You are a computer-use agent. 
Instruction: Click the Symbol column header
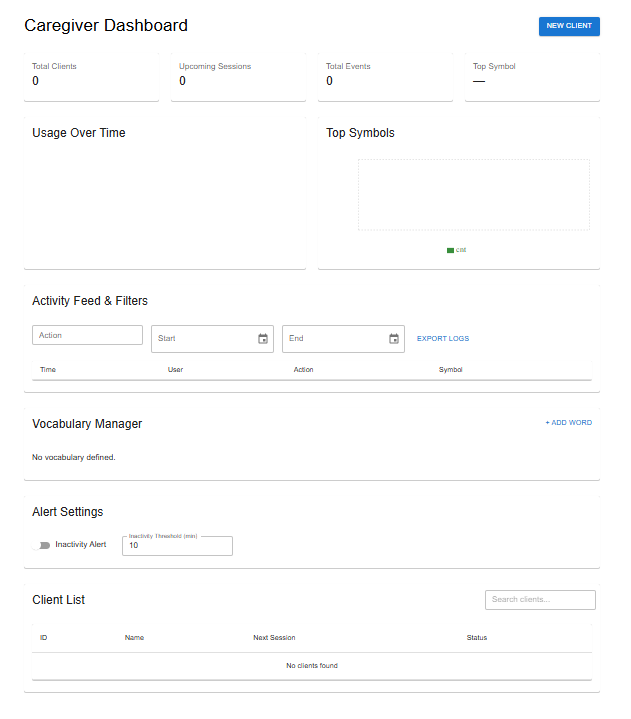point(450,370)
